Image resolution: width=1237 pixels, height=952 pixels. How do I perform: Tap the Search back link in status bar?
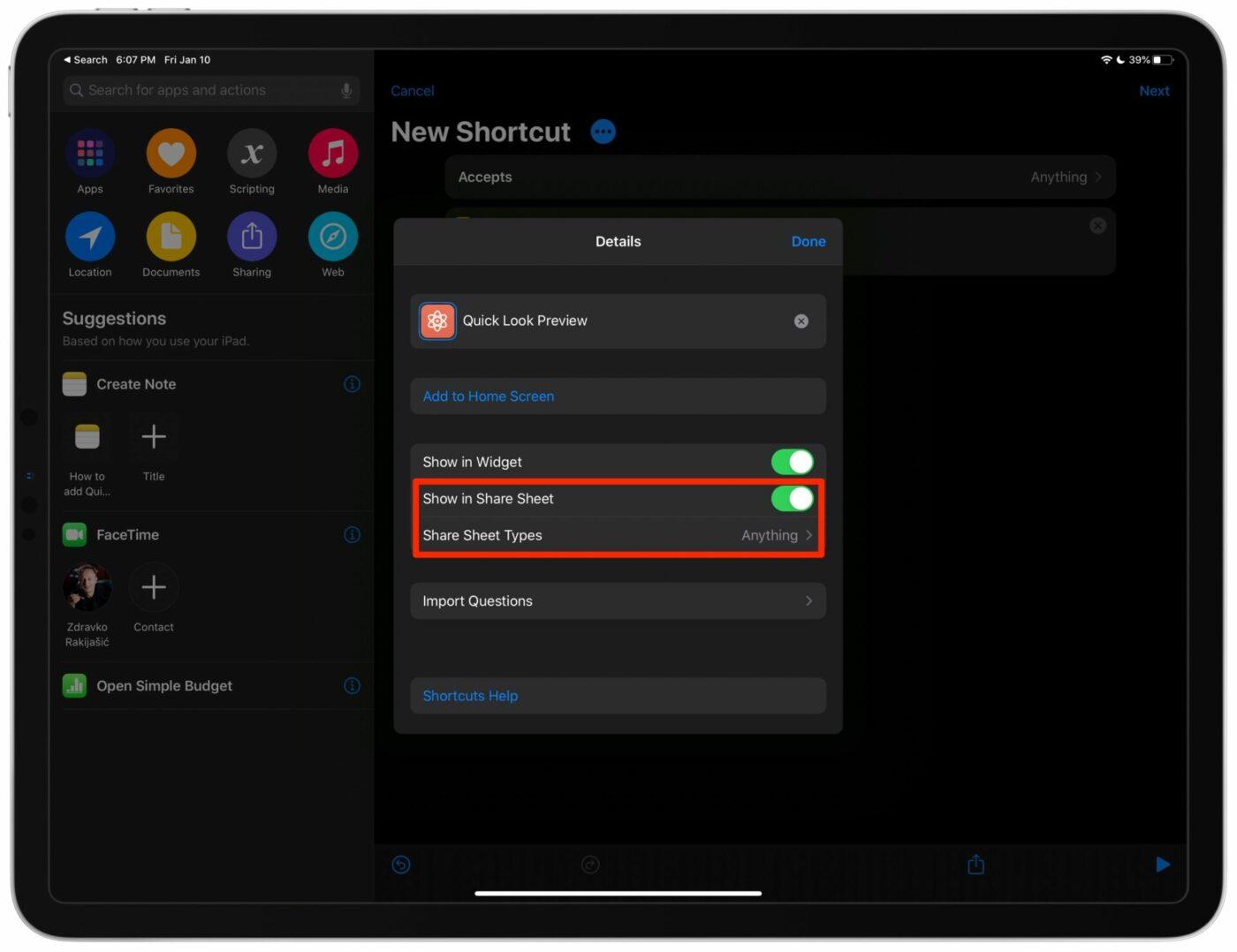coord(85,60)
